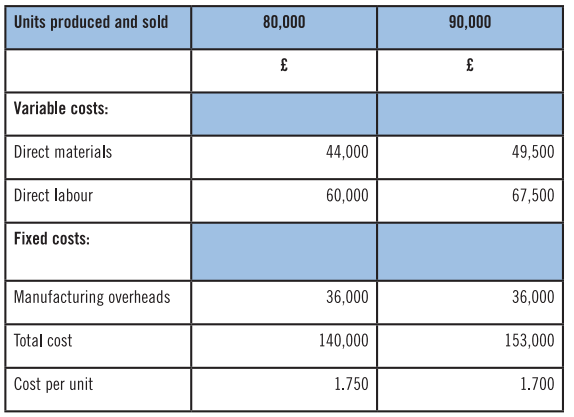This screenshot has height=417, width=574.
Task: Click the 'Direct labour' row label
Action: pyautogui.click(x=53, y=195)
